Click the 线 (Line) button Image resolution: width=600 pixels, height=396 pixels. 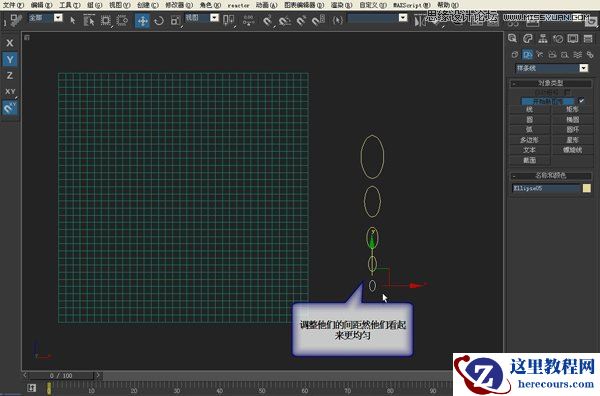[x=530, y=109]
